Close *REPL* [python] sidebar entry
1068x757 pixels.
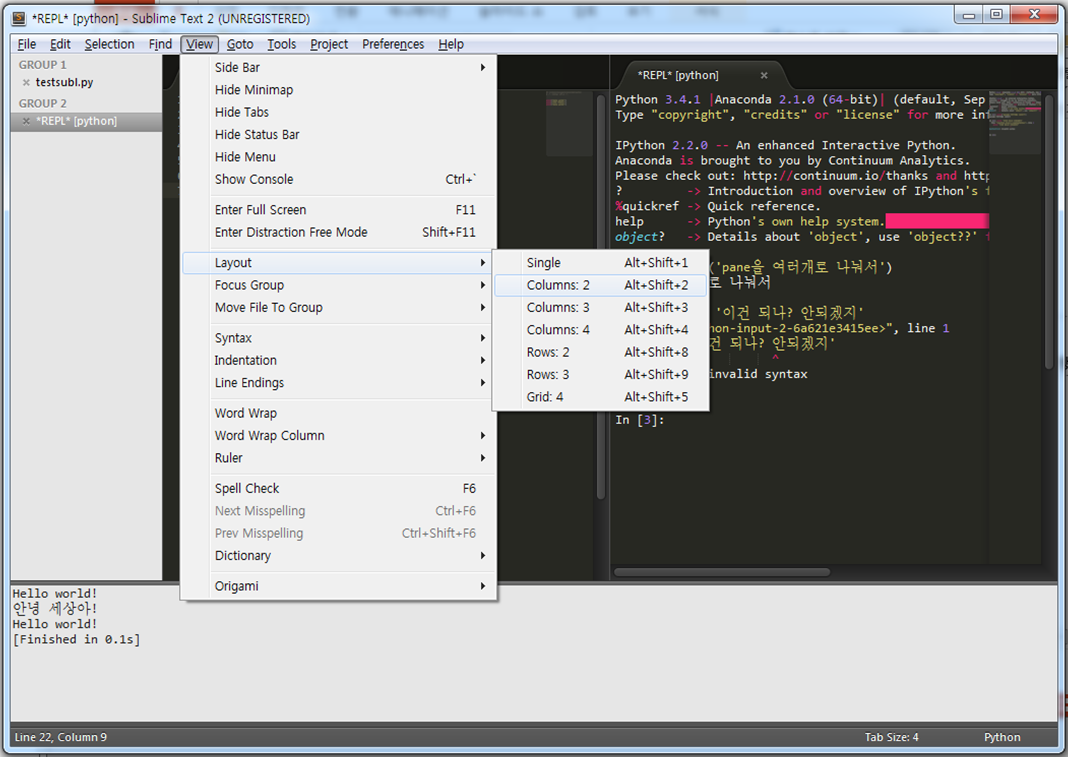coord(26,121)
